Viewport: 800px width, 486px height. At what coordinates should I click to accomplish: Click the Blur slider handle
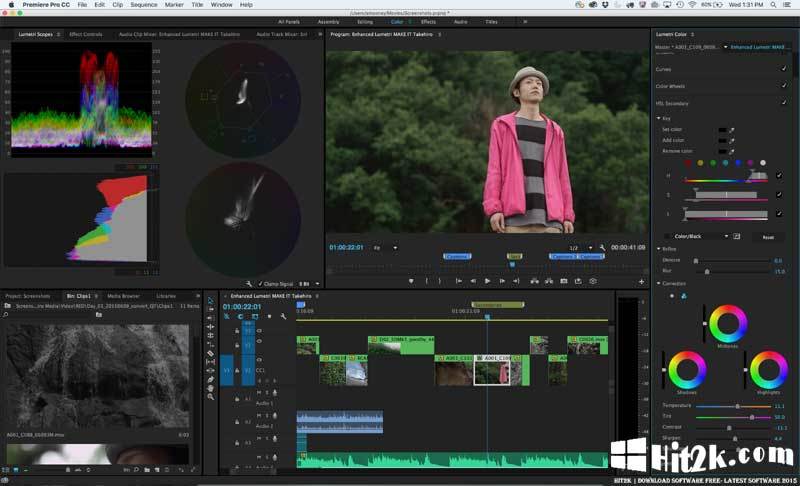click(x=707, y=272)
